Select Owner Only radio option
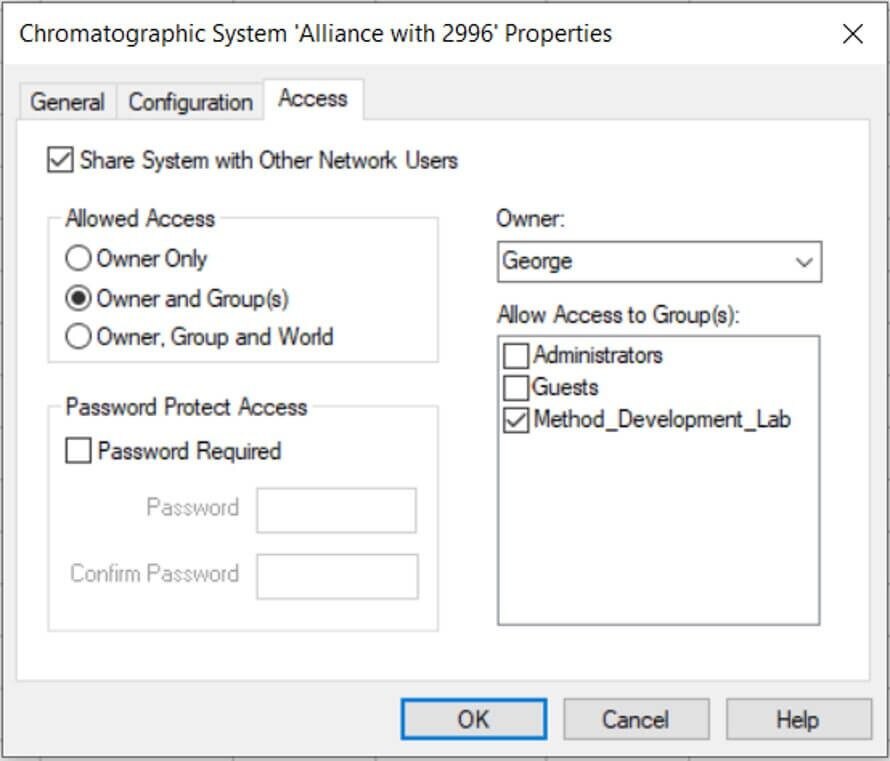The width and height of the screenshot is (890, 761). click(x=78, y=258)
